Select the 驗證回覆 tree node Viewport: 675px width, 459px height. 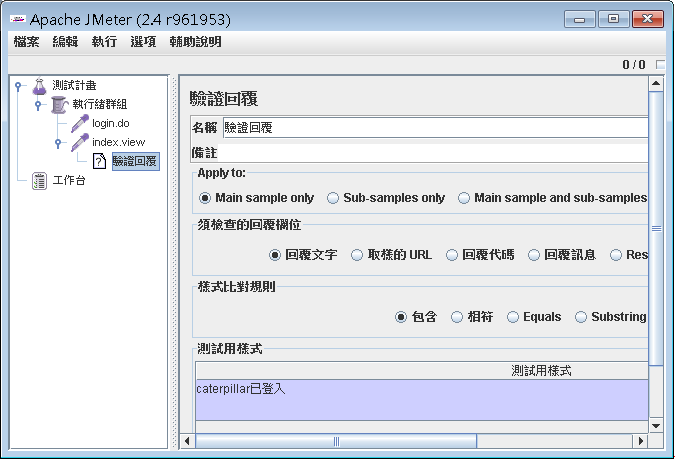136,161
